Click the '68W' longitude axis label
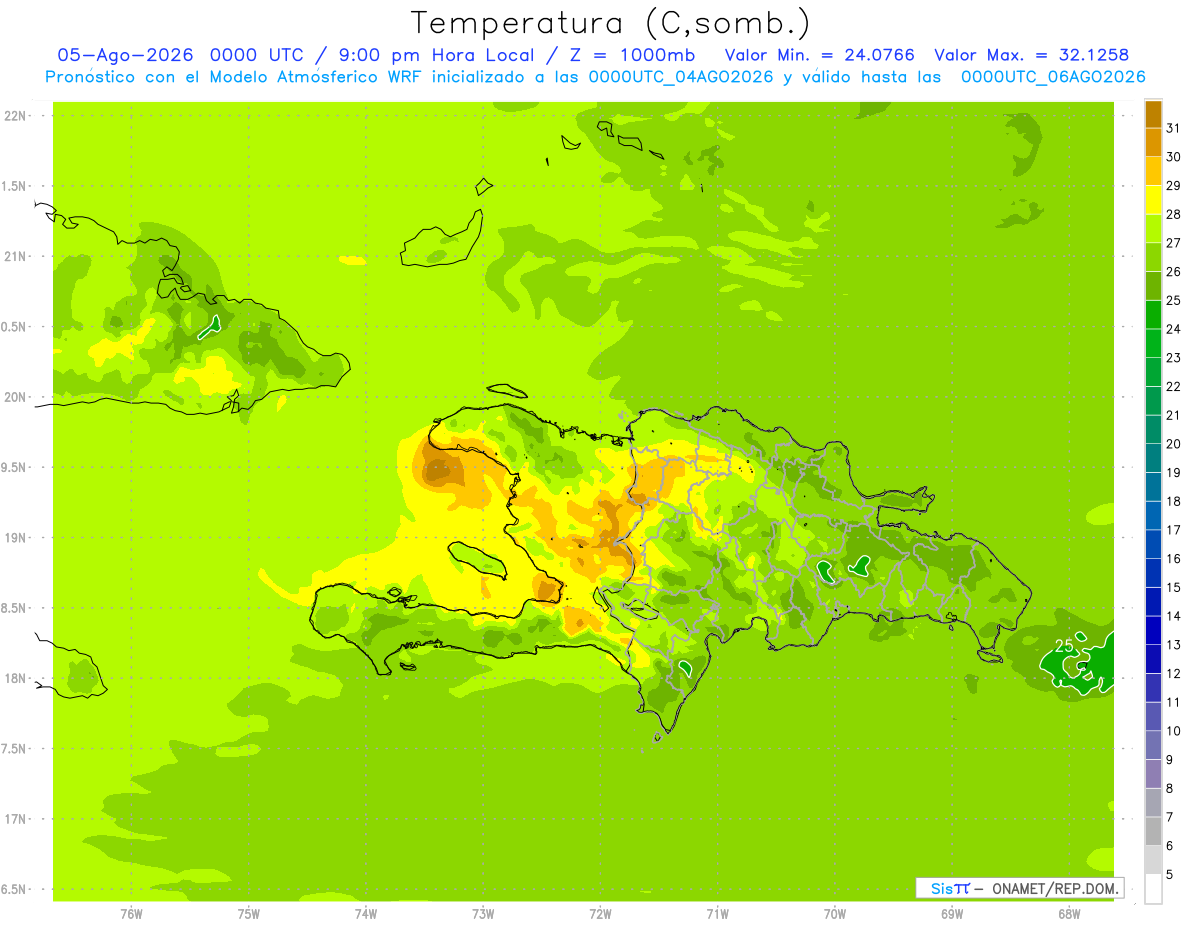The width and height of the screenshot is (1200, 927). [x=1068, y=914]
